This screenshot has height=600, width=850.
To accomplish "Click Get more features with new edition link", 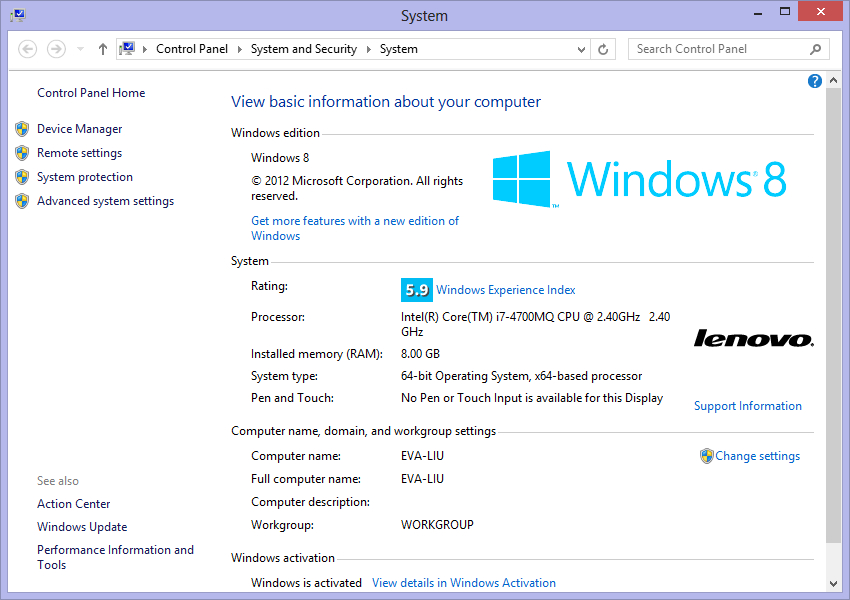I will (355, 228).
